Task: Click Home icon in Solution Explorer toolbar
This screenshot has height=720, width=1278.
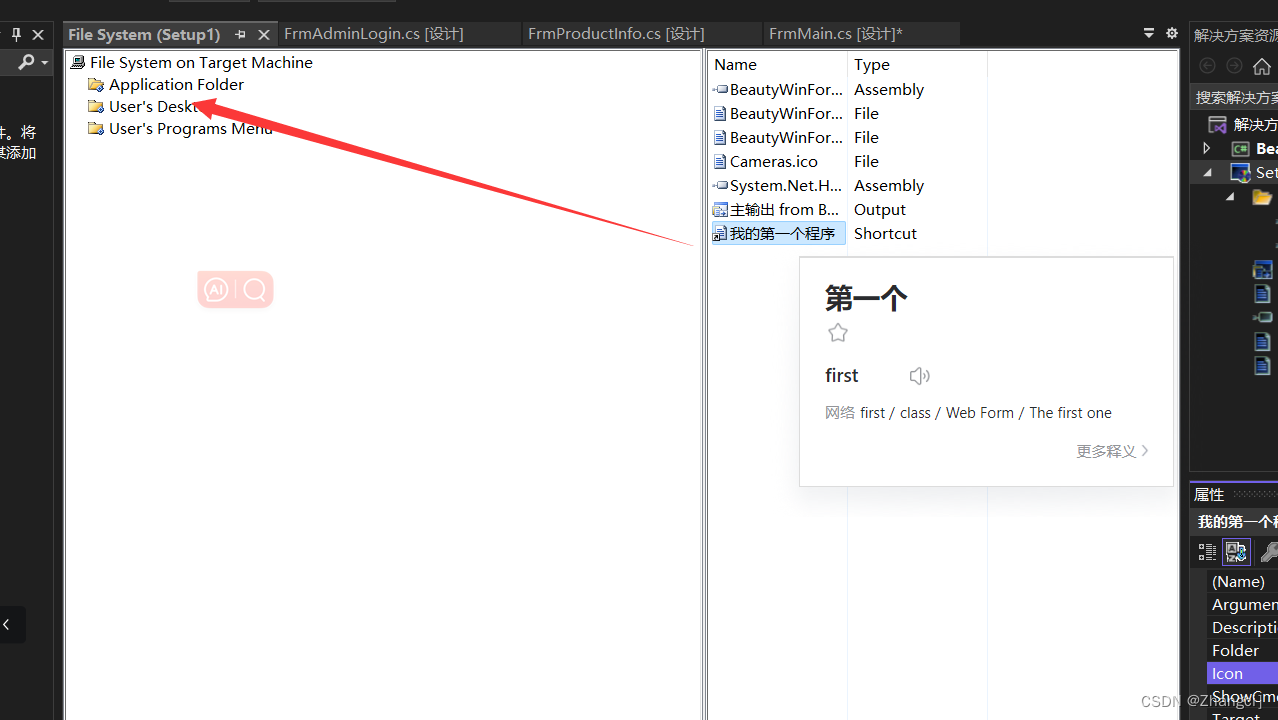Action: point(1262,66)
